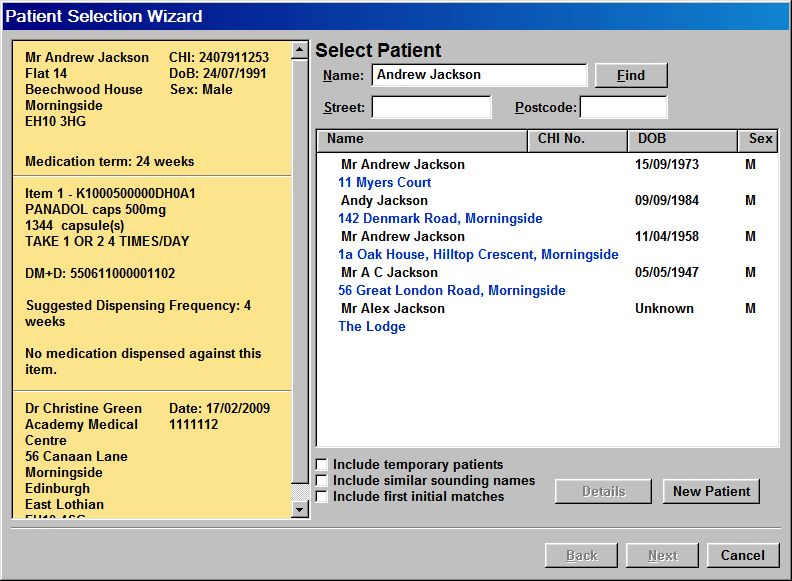Click the Find button
Screen dimensions: 792x581
click(x=630, y=75)
